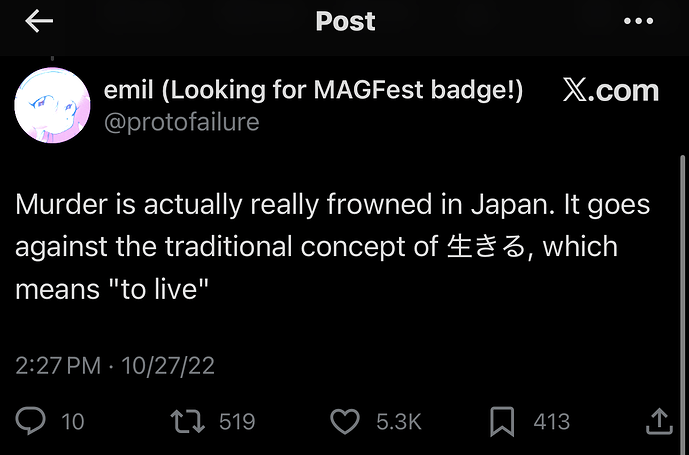Click the 2:27 PM timestamp

click(58, 366)
